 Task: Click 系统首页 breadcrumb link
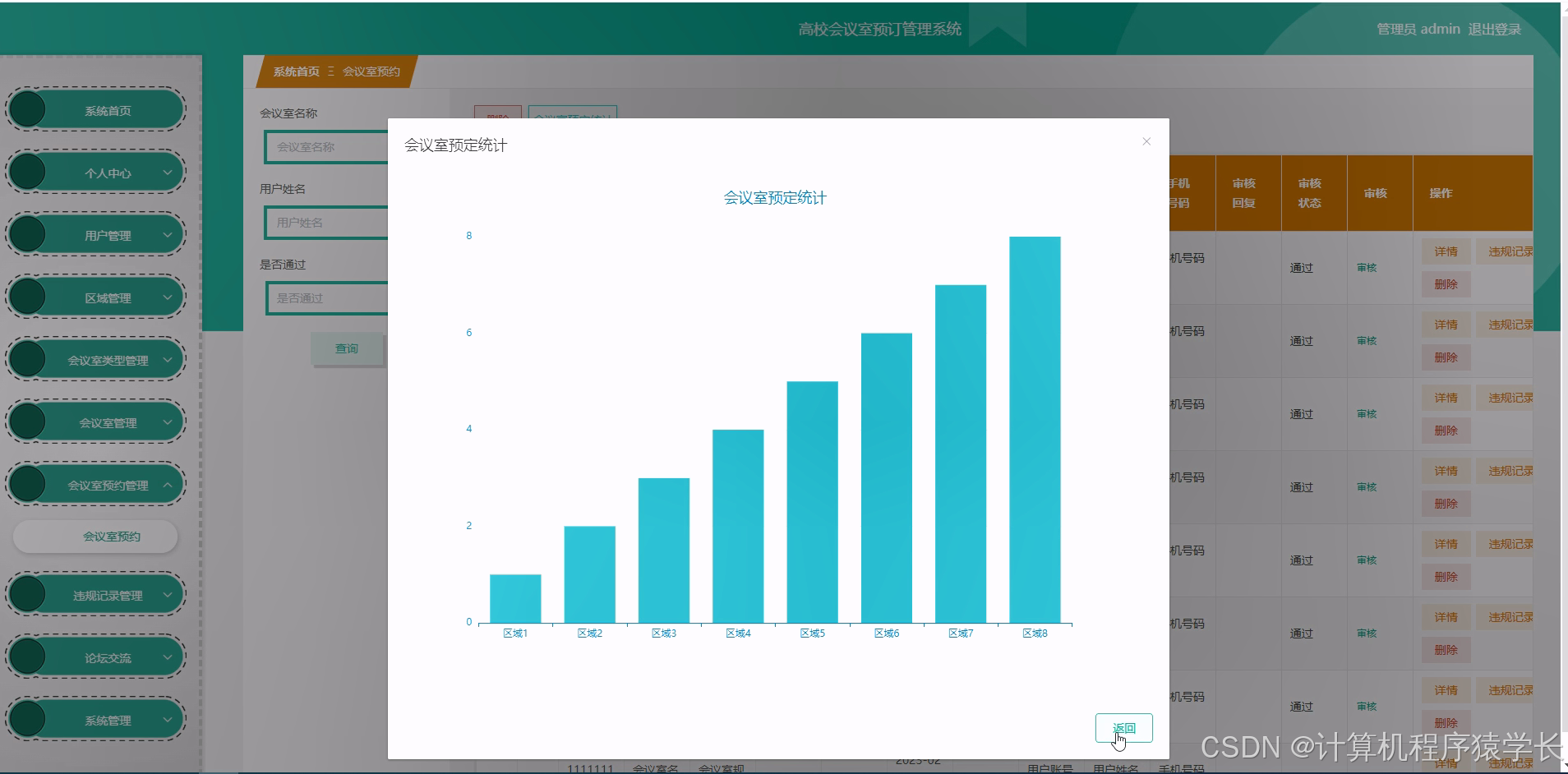pos(296,71)
